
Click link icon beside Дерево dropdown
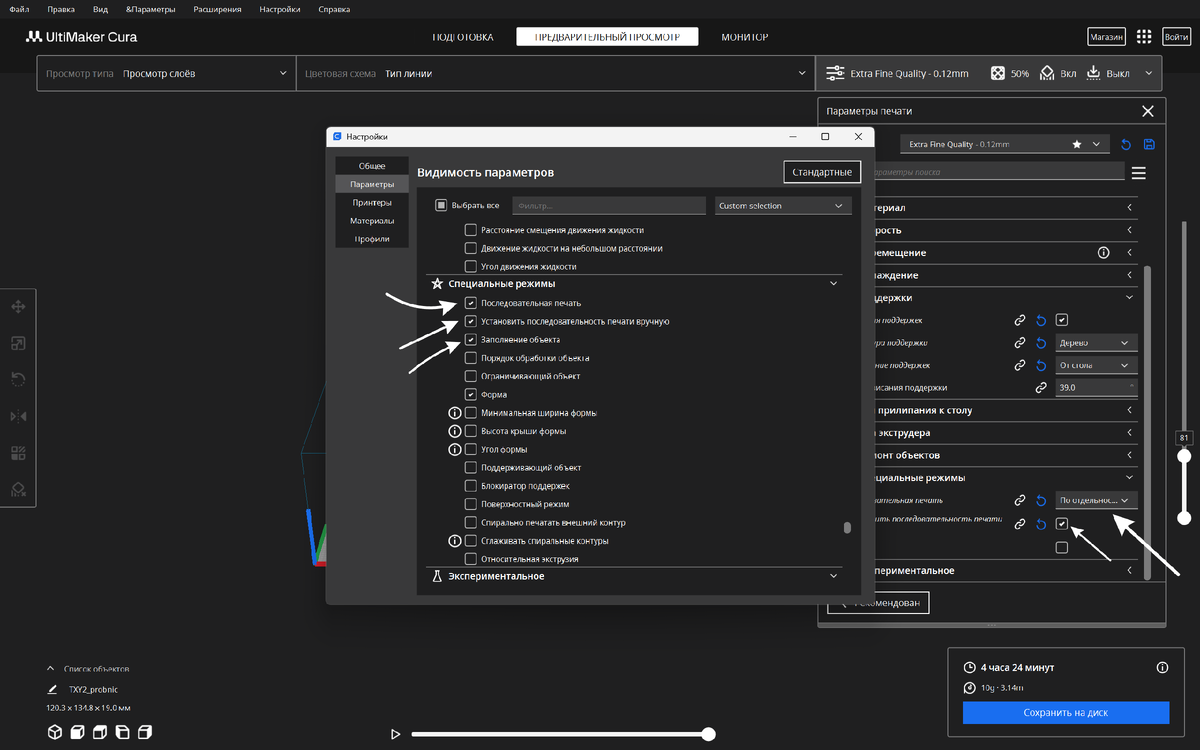[1020, 343]
